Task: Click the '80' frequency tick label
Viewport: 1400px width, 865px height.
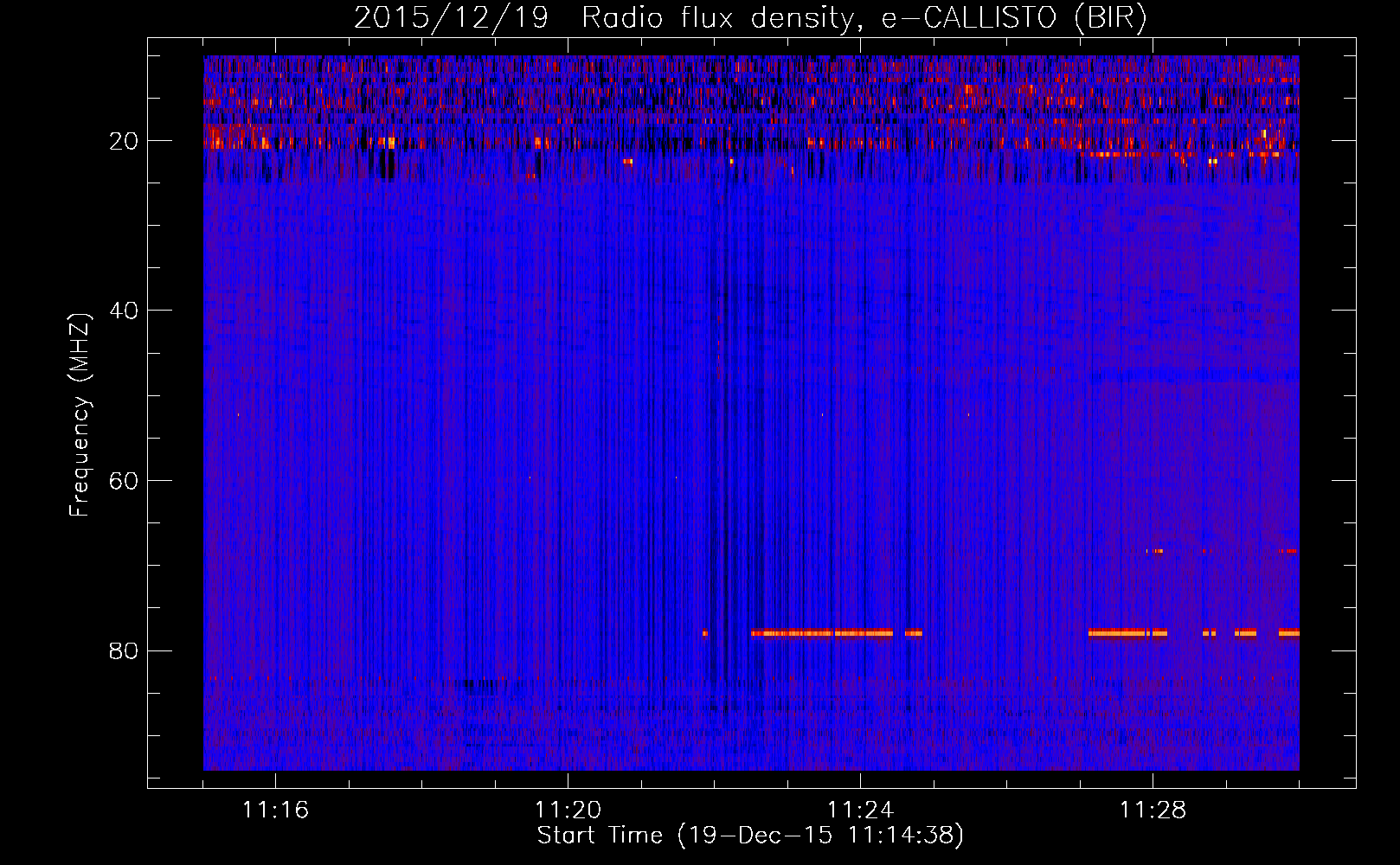Action: [x=124, y=650]
